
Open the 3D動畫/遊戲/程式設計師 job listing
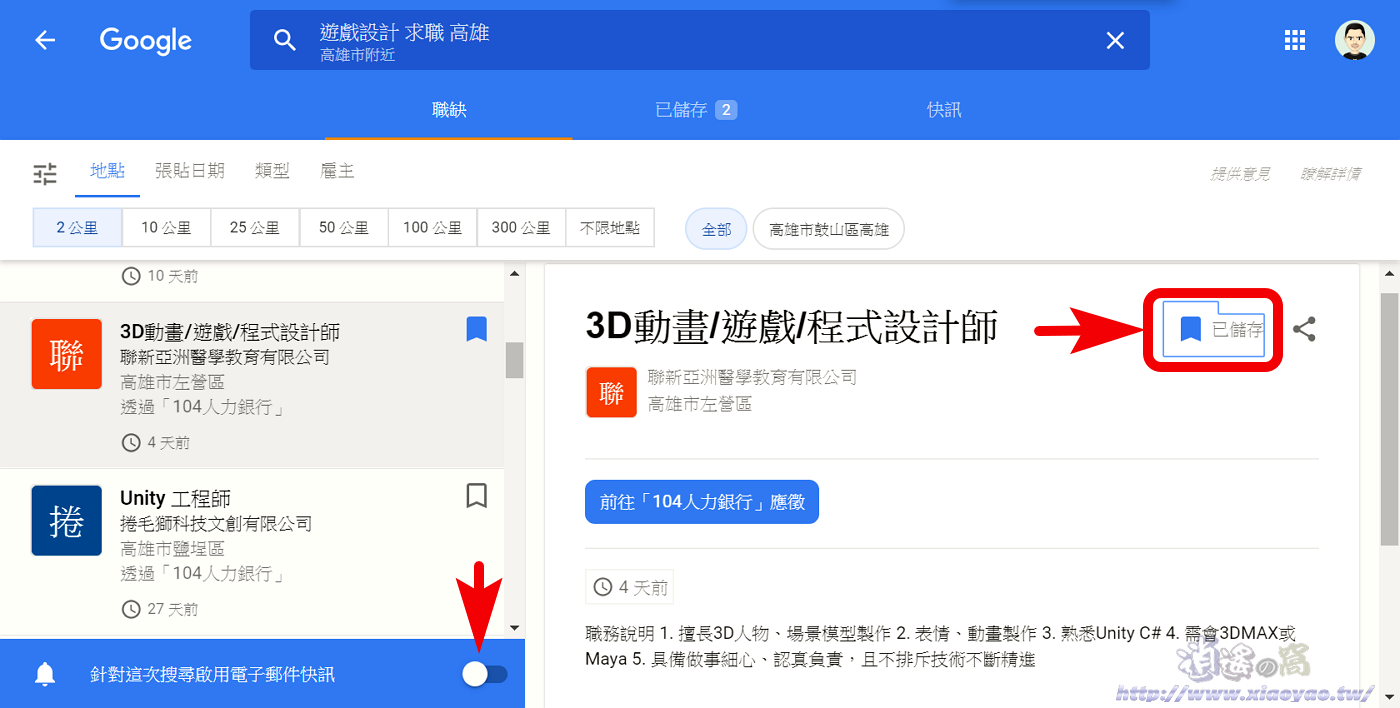click(x=252, y=385)
